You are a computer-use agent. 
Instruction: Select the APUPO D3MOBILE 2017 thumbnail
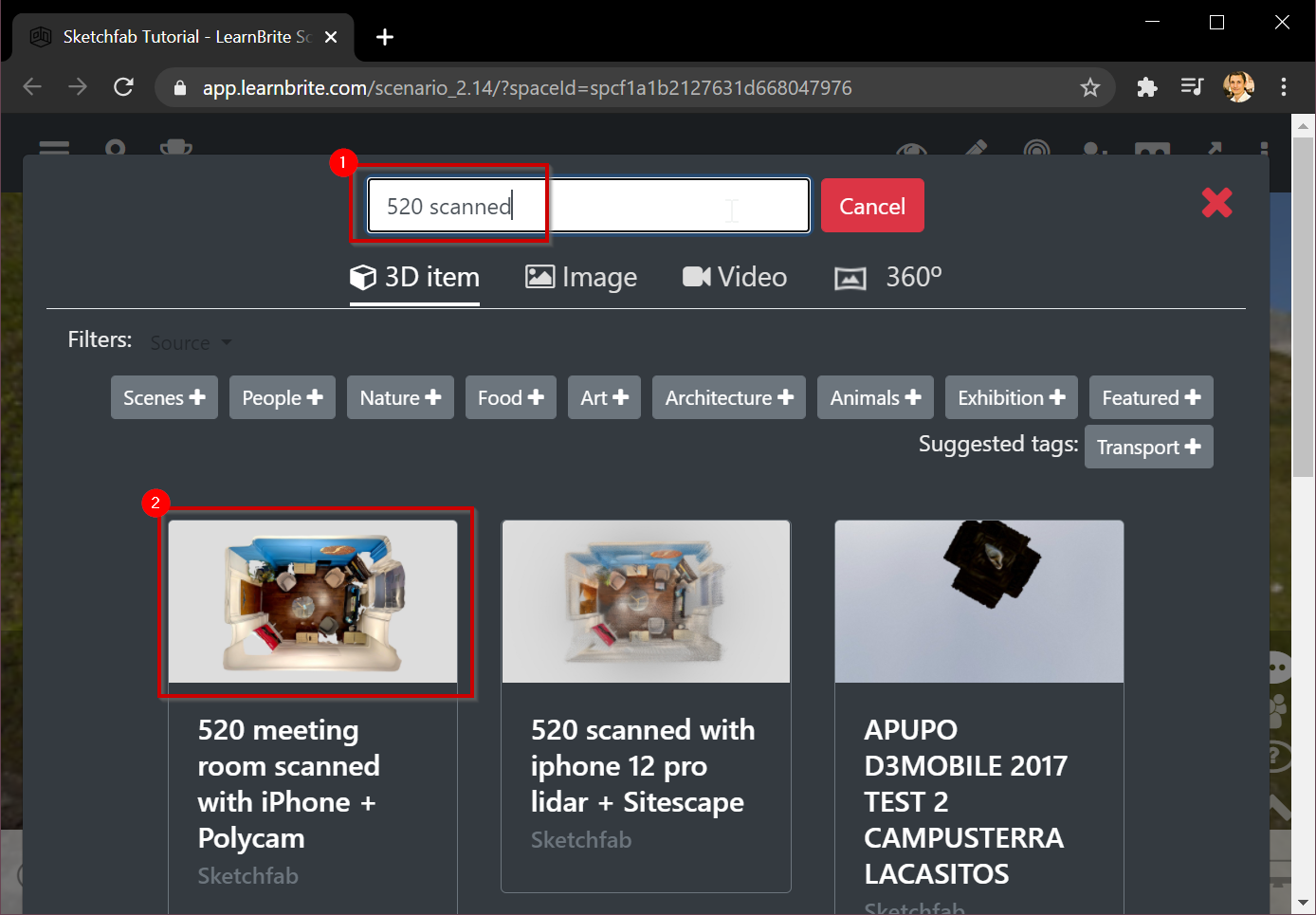pos(979,601)
